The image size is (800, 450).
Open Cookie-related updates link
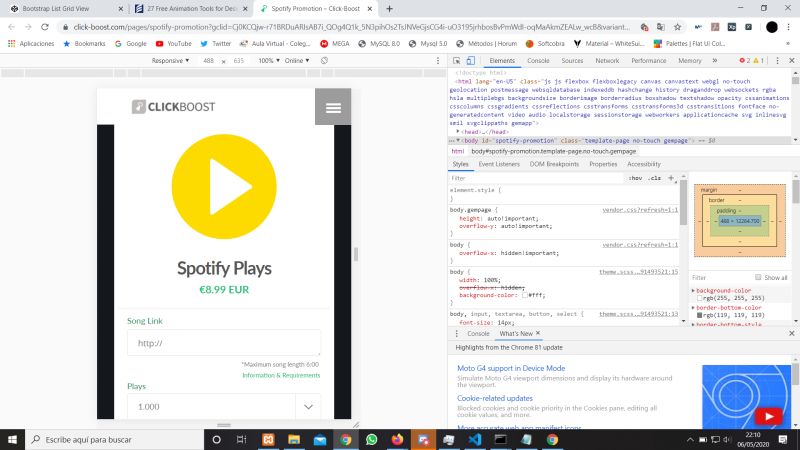(x=494, y=398)
